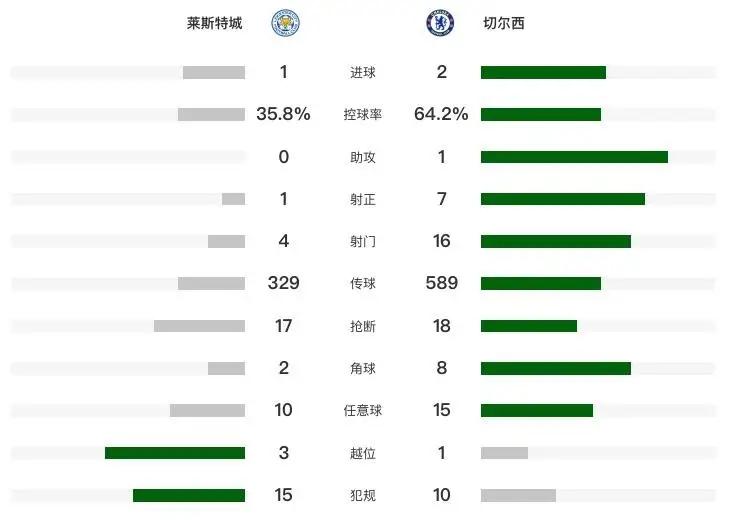
Task: Click Chelsea's green 射门 bar
Action: (x=556, y=242)
